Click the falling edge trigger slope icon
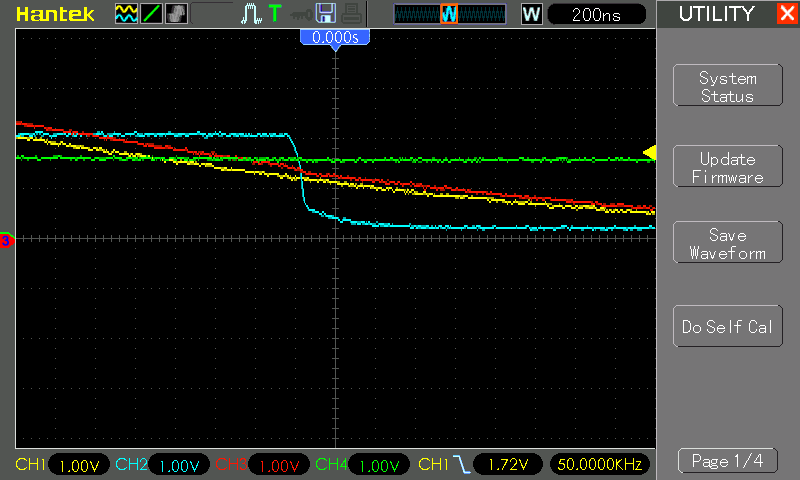 click(x=461, y=464)
